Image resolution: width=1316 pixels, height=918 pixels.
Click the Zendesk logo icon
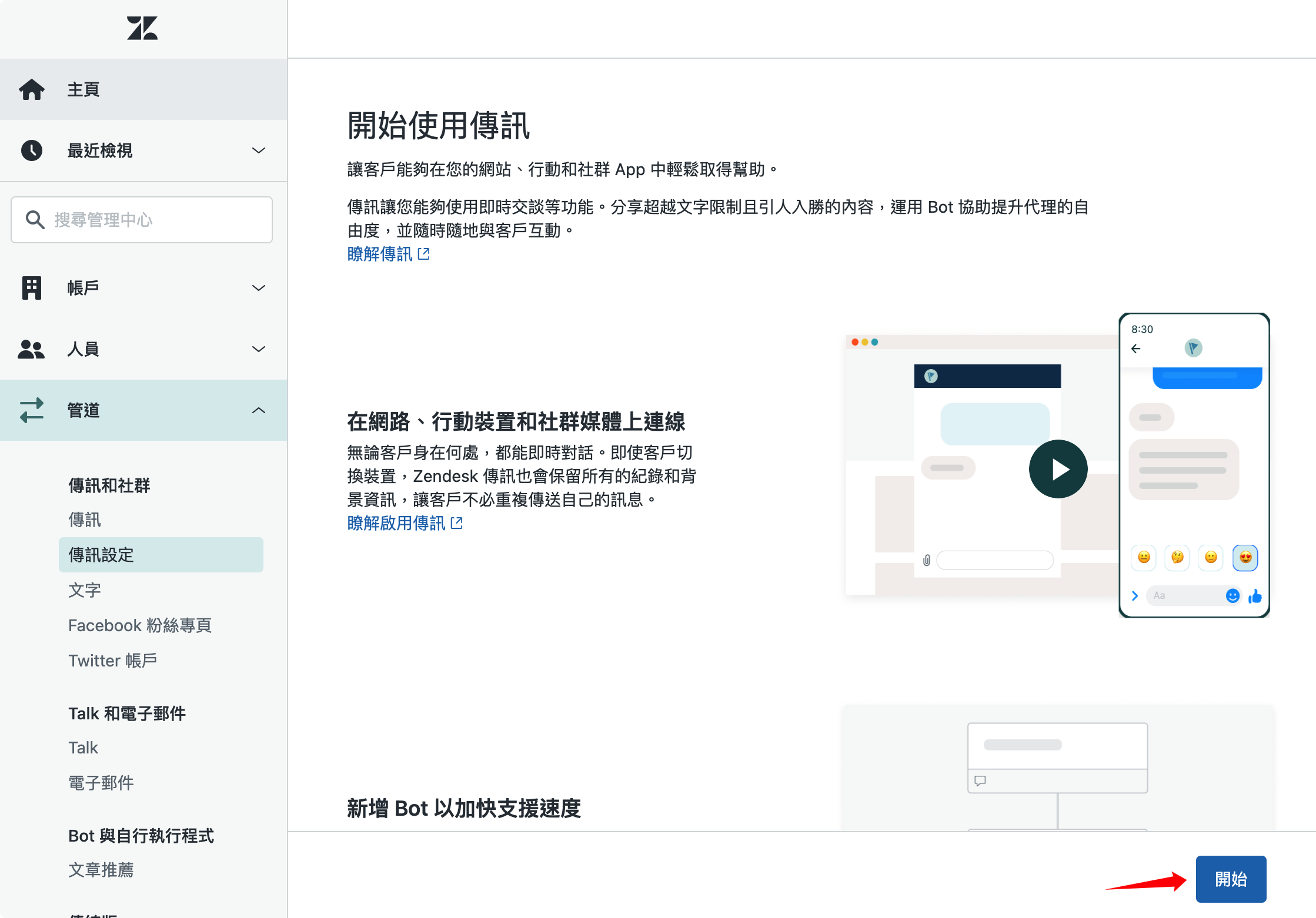pos(142,28)
